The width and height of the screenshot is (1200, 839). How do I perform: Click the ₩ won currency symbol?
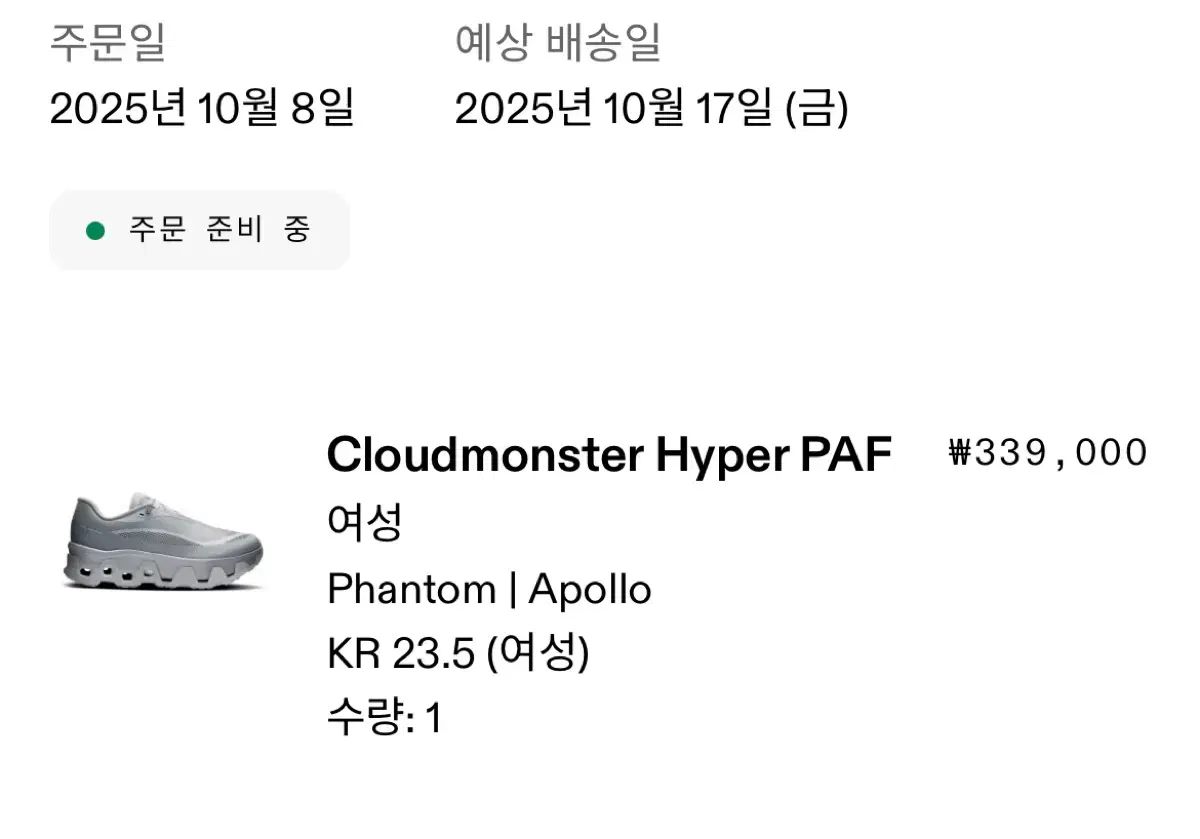(x=960, y=454)
